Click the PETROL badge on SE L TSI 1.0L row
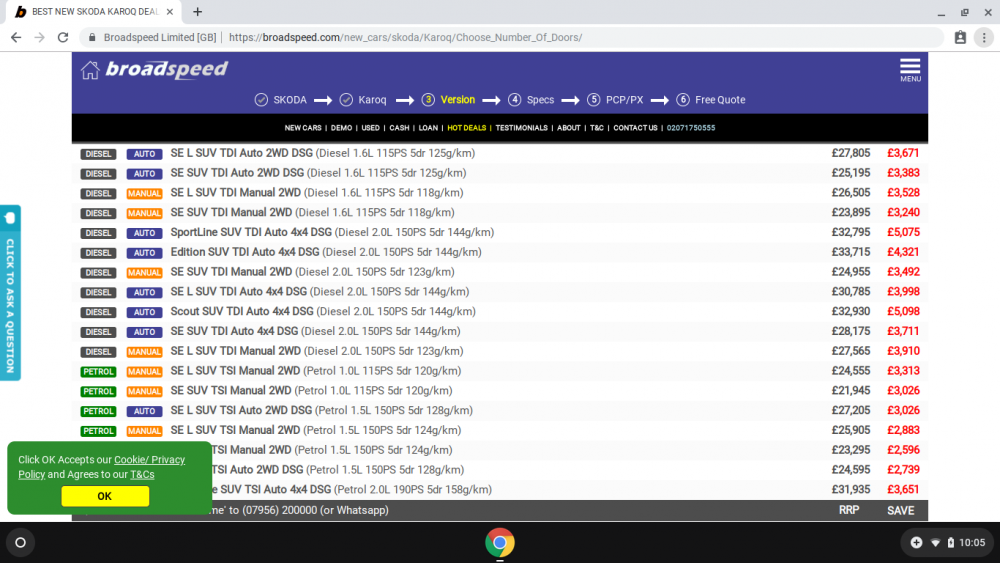This screenshot has width=1000, height=563. [x=98, y=371]
